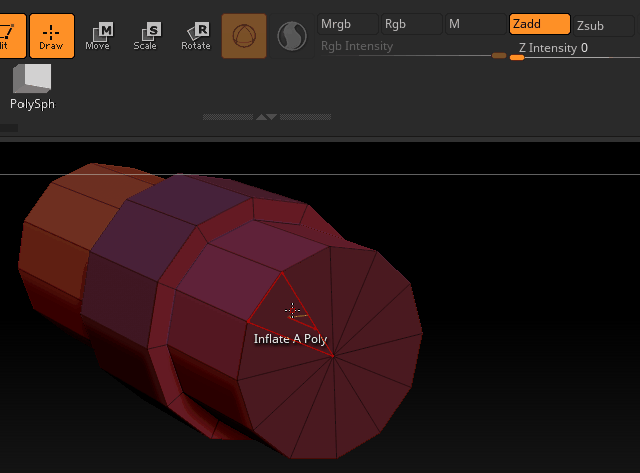This screenshot has width=640, height=473.
Task: Toggle the M material mode
Action: point(474,24)
